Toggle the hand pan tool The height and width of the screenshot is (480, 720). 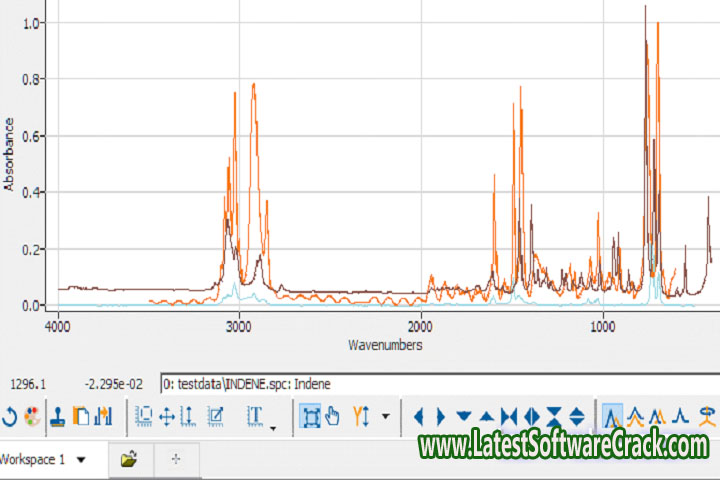[x=333, y=415]
